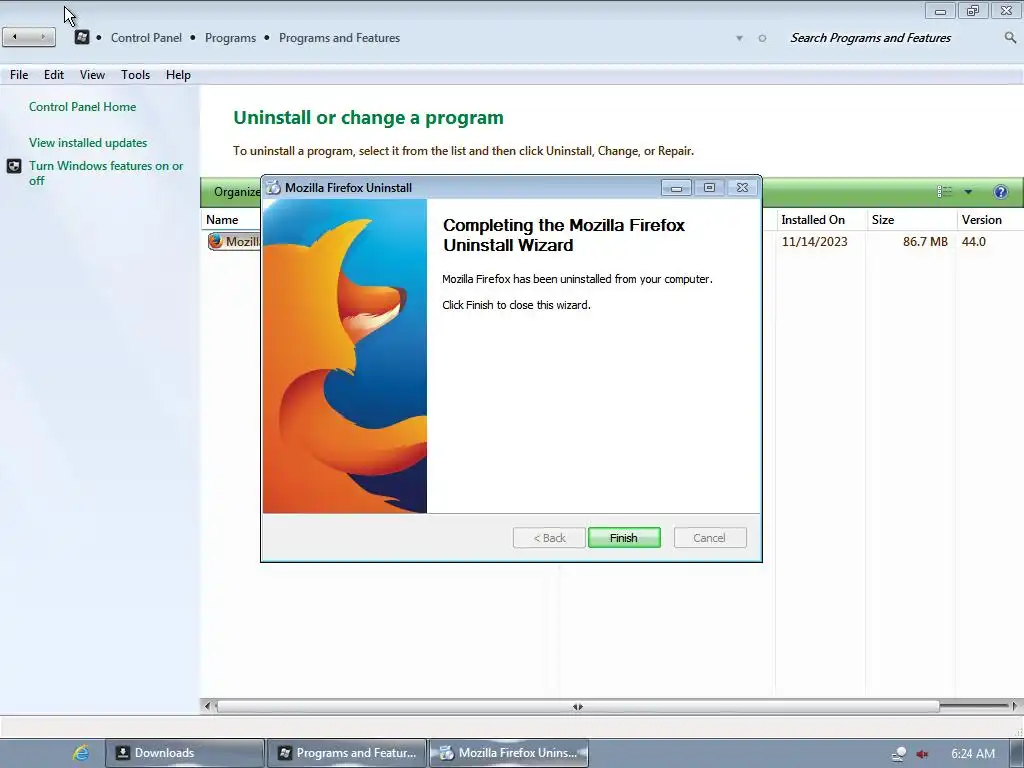Screen dimensions: 1024x768
Task: Click the horizontal scrollbar thumb
Action: point(578,706)
